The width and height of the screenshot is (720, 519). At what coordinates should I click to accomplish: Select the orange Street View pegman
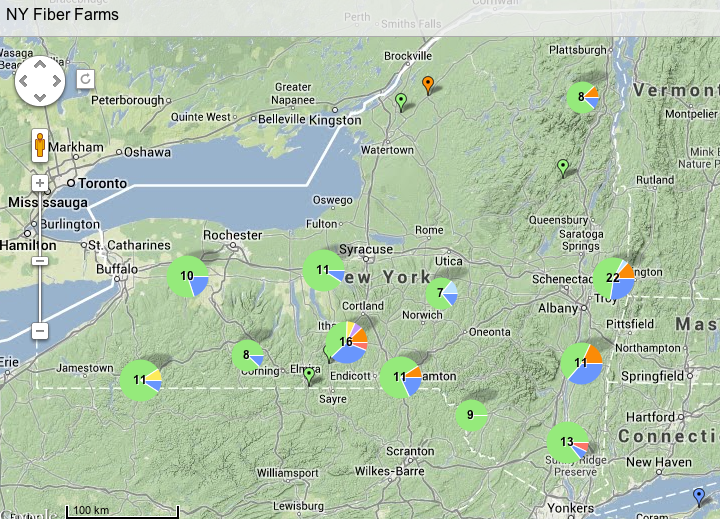(40, 145)
